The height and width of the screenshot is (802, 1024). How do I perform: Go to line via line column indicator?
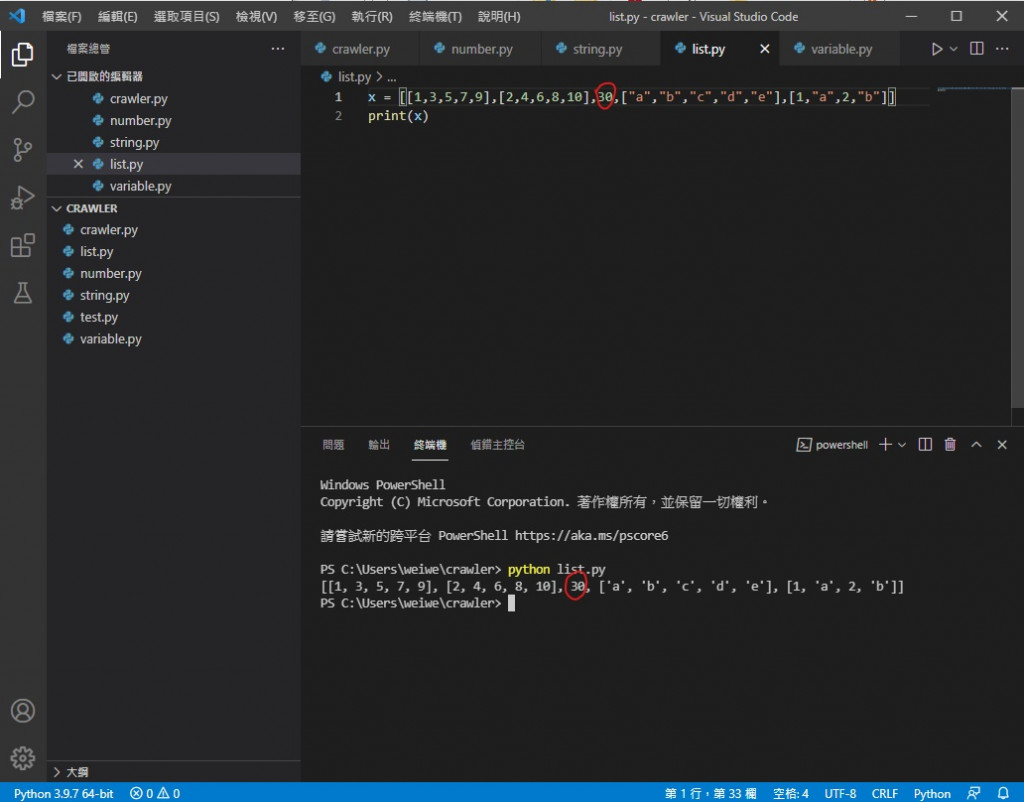711,794
